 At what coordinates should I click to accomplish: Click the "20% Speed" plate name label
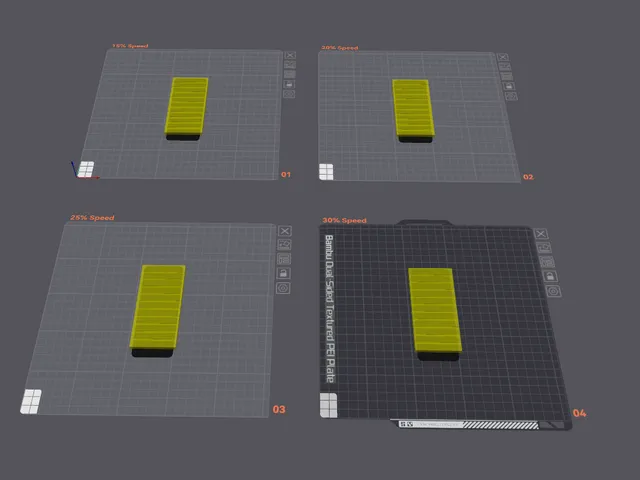340,48
